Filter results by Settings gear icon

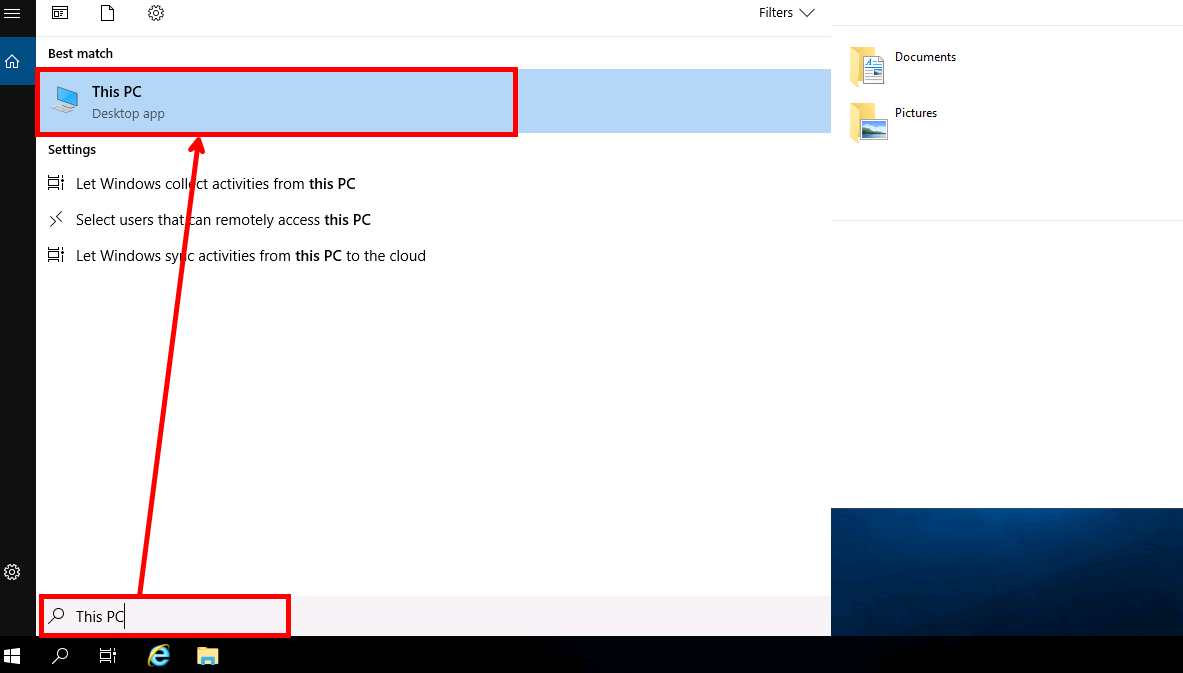click(x=155, y=13)
